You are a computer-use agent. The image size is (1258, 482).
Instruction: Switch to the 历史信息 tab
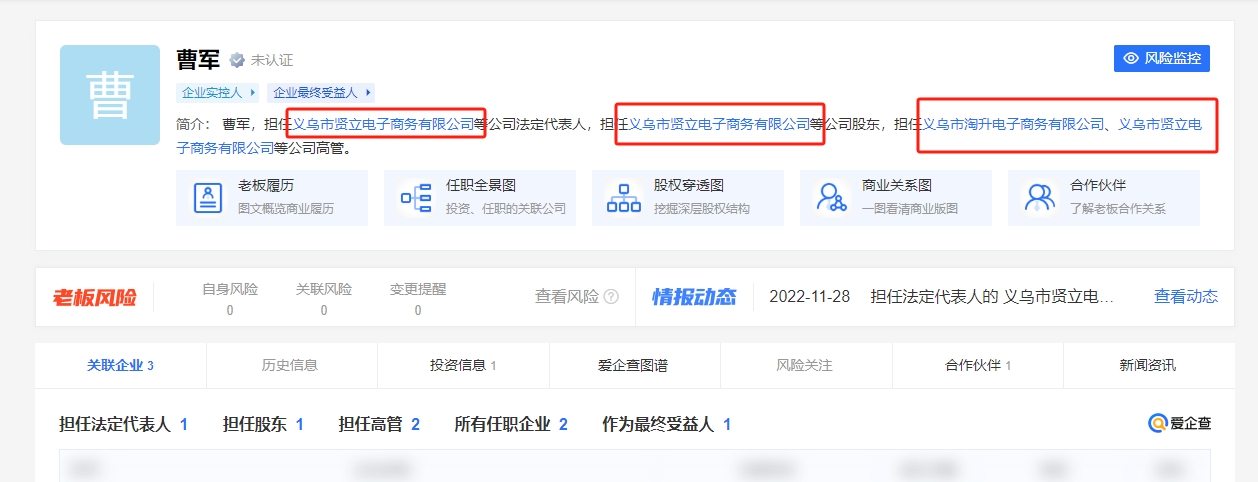click(x=290, y=365)
